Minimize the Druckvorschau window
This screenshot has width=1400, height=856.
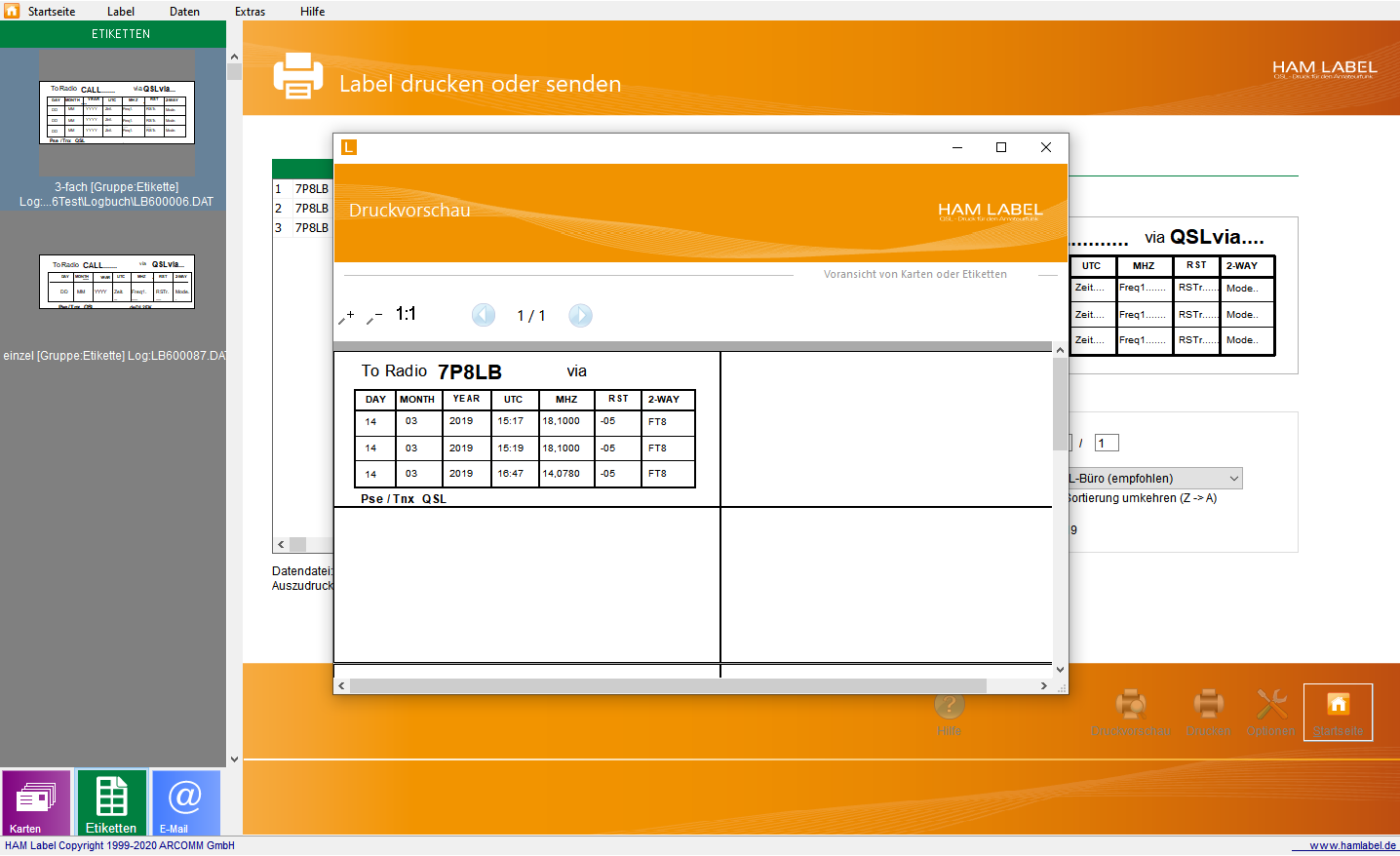957,147
